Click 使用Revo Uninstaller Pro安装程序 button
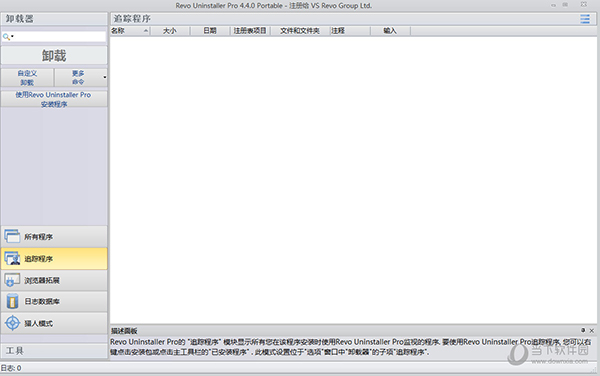Screen dimensions: 600x376 click(x=54, y=99)
